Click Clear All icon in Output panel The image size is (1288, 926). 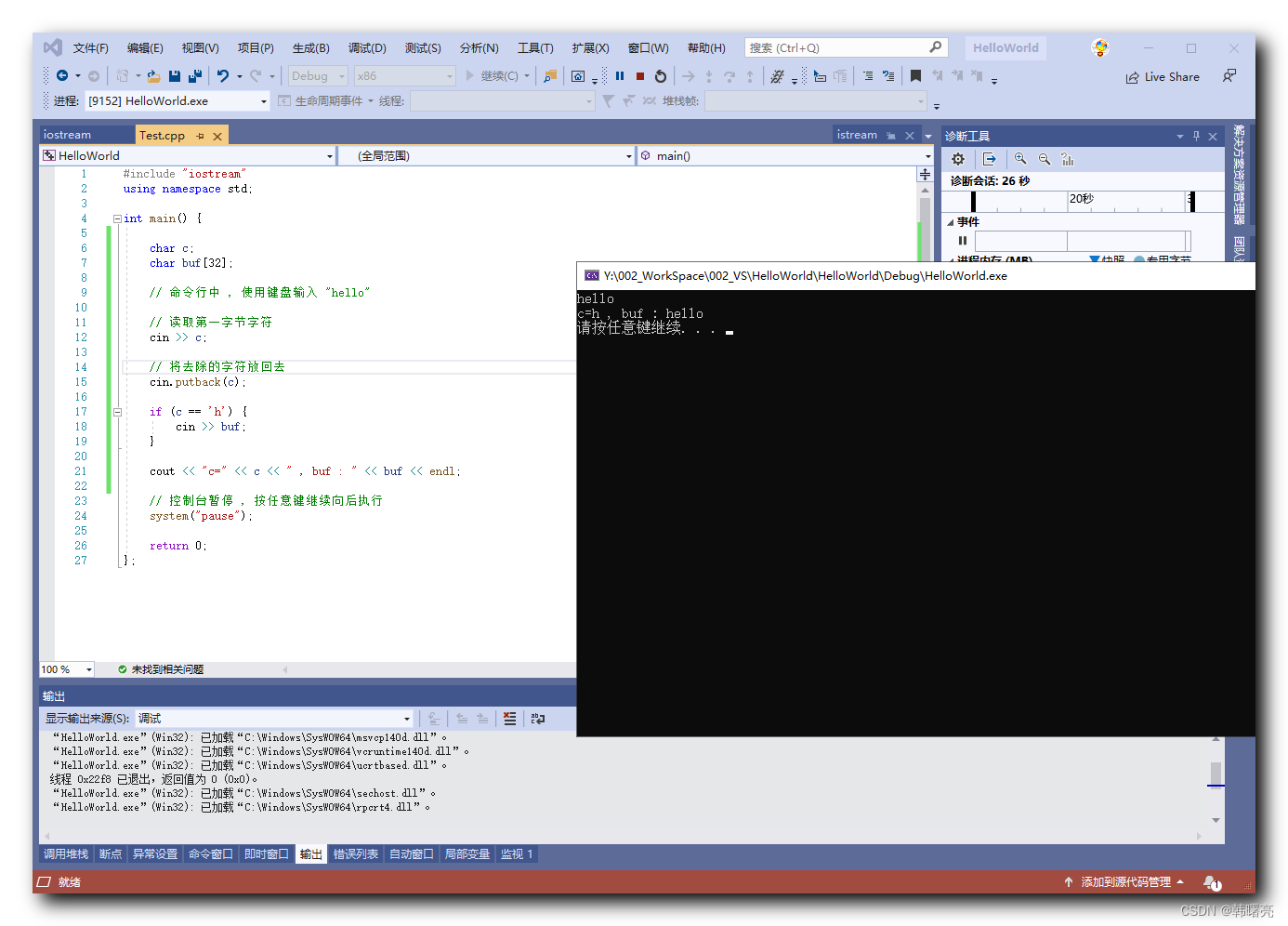509,719
